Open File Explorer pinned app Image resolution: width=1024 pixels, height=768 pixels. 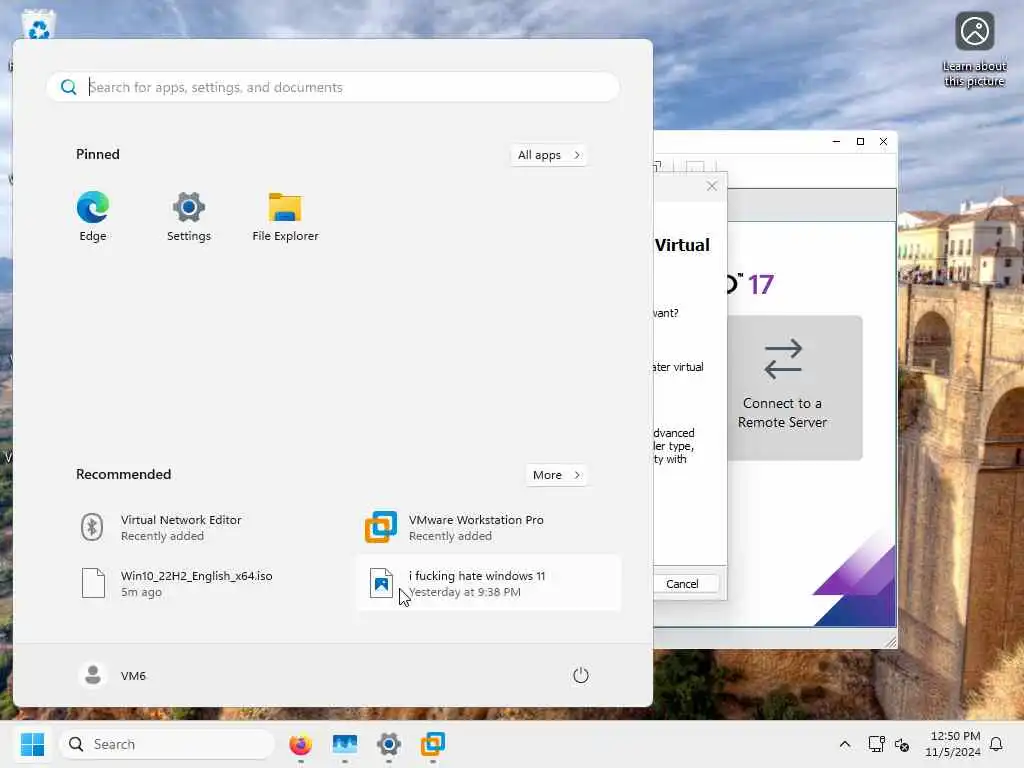click(285, 216)
